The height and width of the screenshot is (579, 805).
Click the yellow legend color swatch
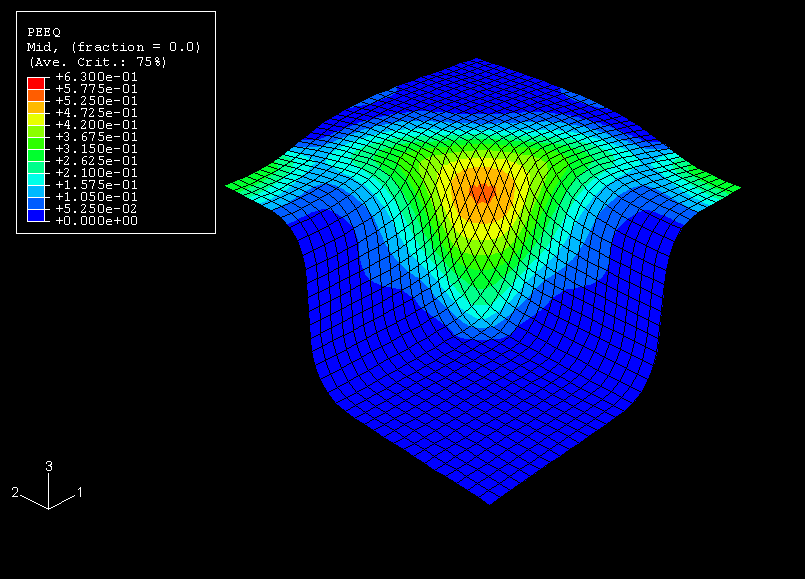point(36,119)
